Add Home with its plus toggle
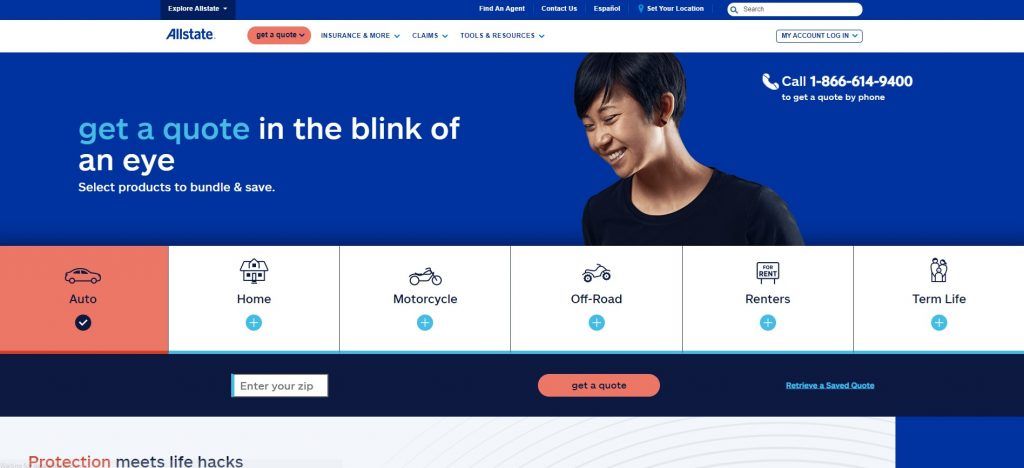This screenshot has height=468, width=1024. [254, 322]
